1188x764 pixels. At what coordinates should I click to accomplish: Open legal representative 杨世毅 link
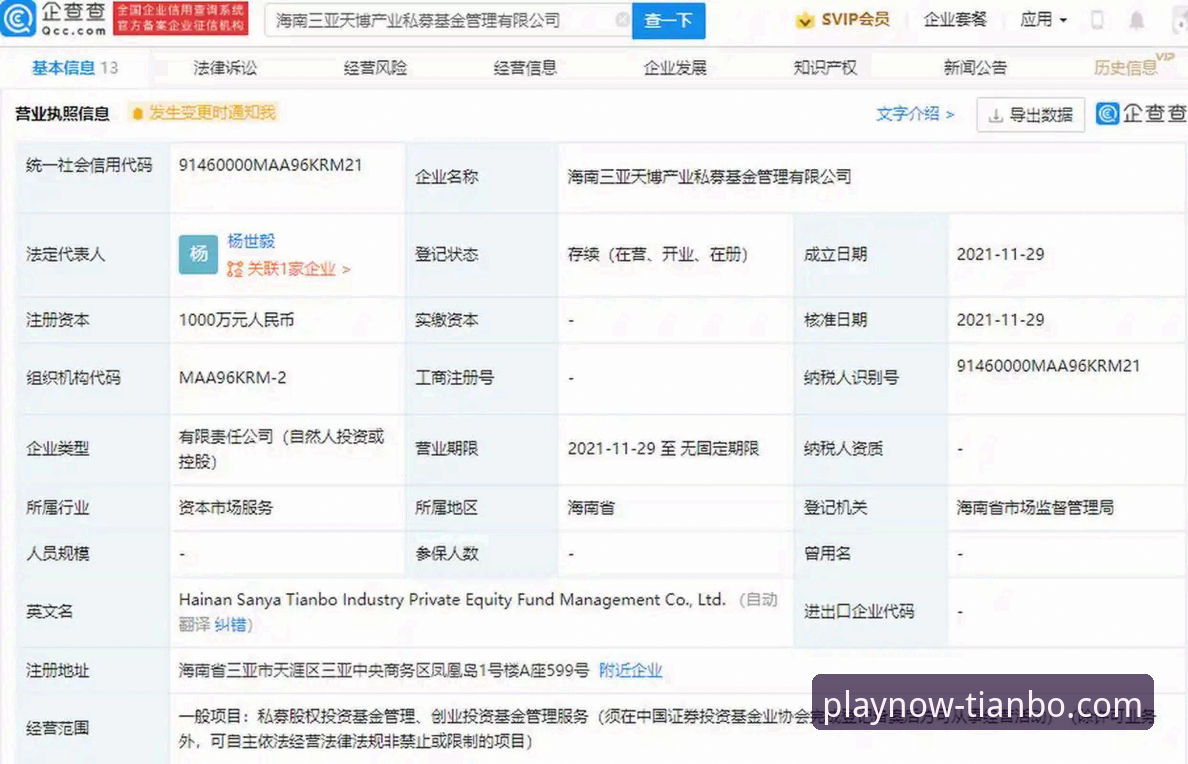click(251, 241)
